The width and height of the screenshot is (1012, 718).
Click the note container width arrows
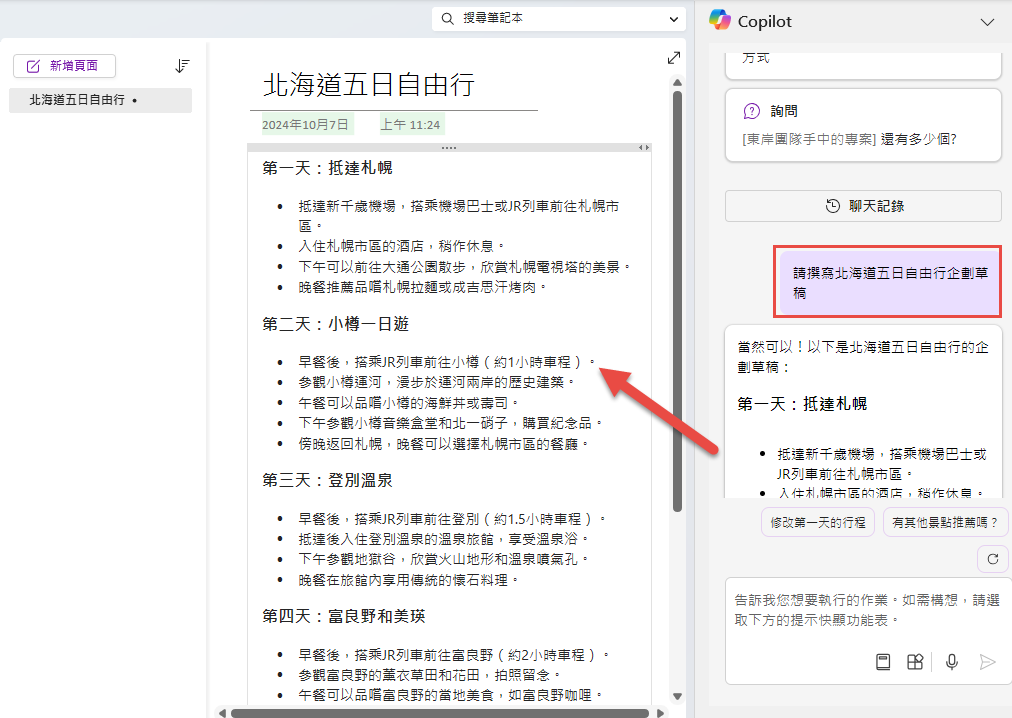tap(643, 148)
